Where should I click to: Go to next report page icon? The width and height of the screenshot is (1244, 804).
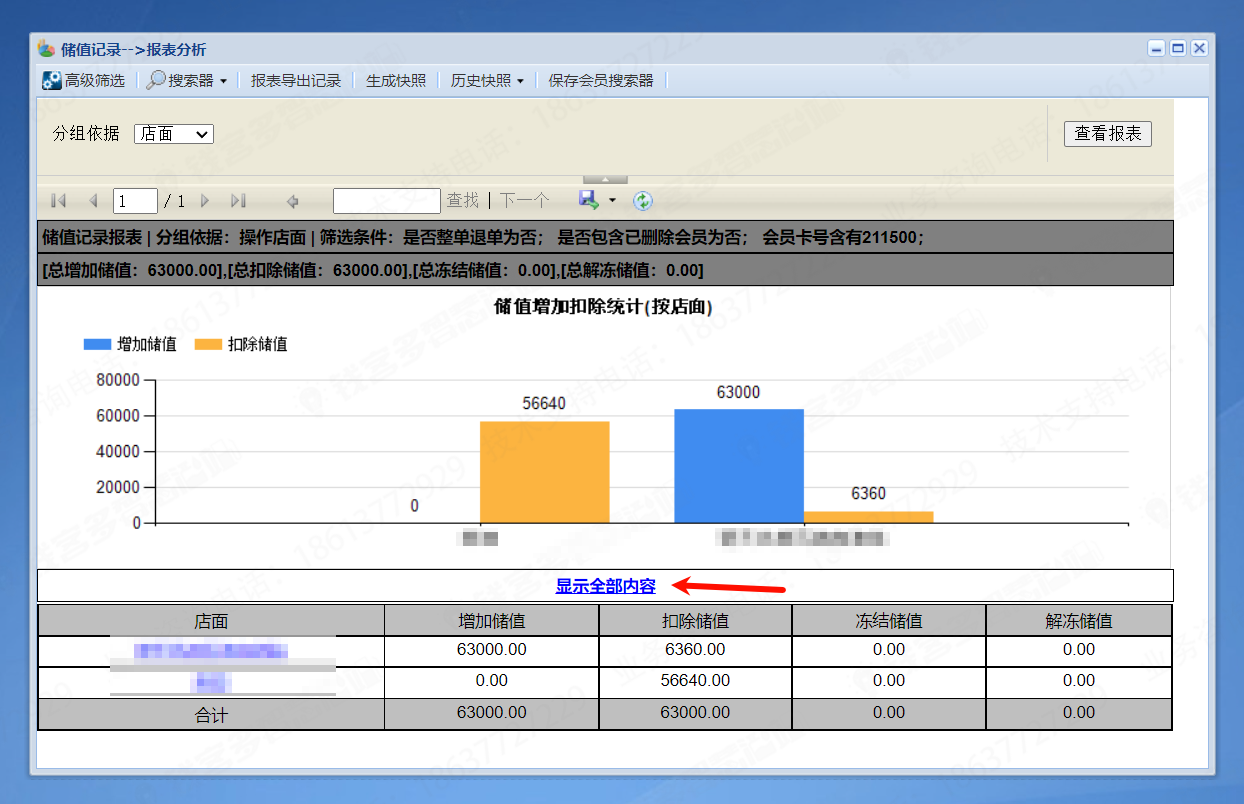[x=205, y=201]
